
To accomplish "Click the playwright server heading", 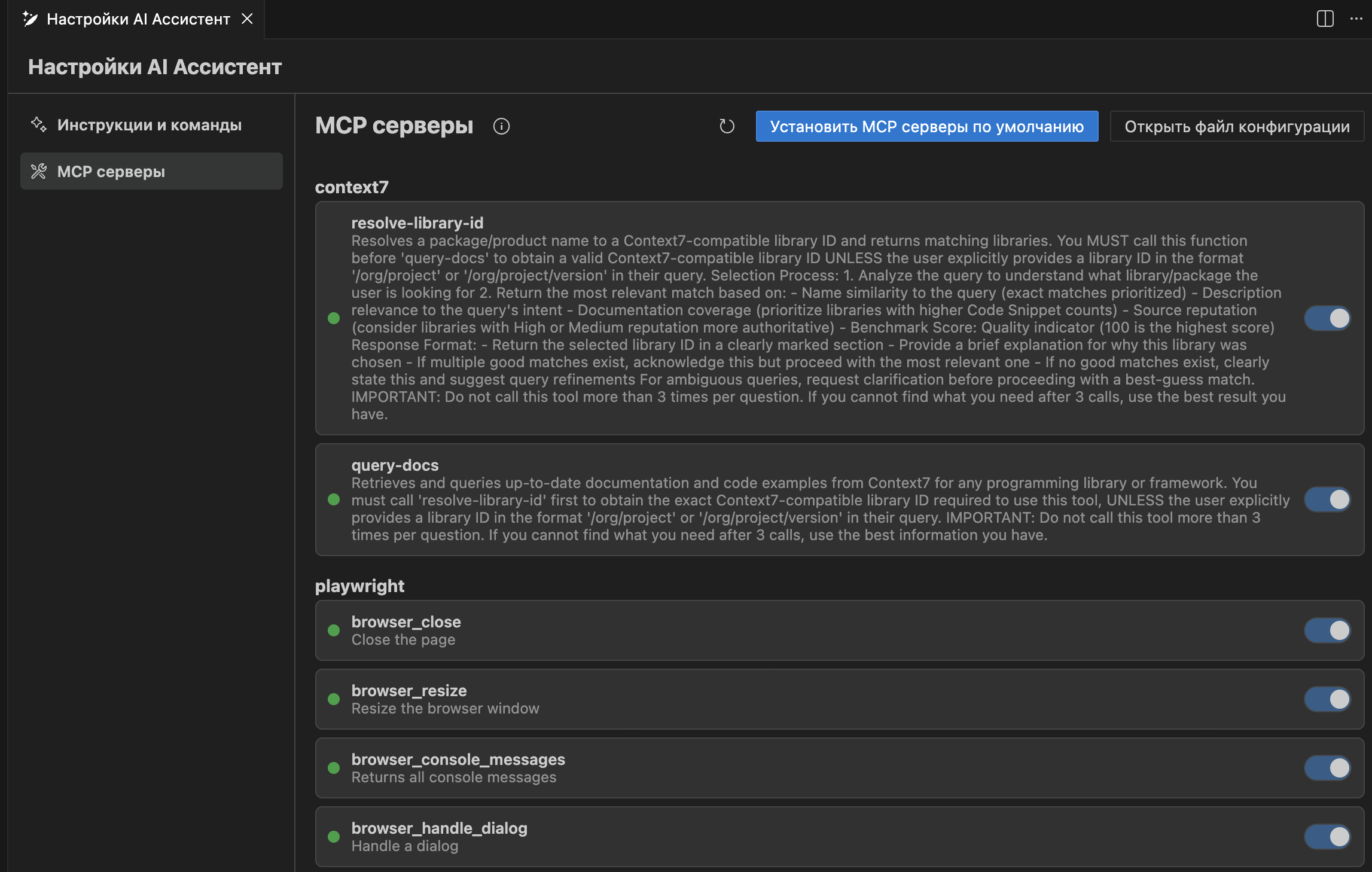I will (x=359, y=586).
